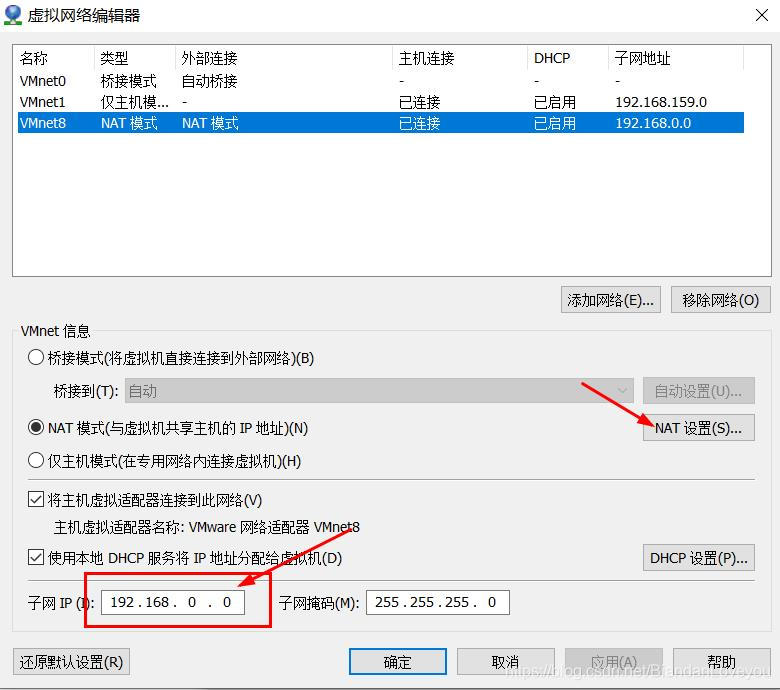
Task: Select the NAT 模式 radio button
Action: coord(36,427)
